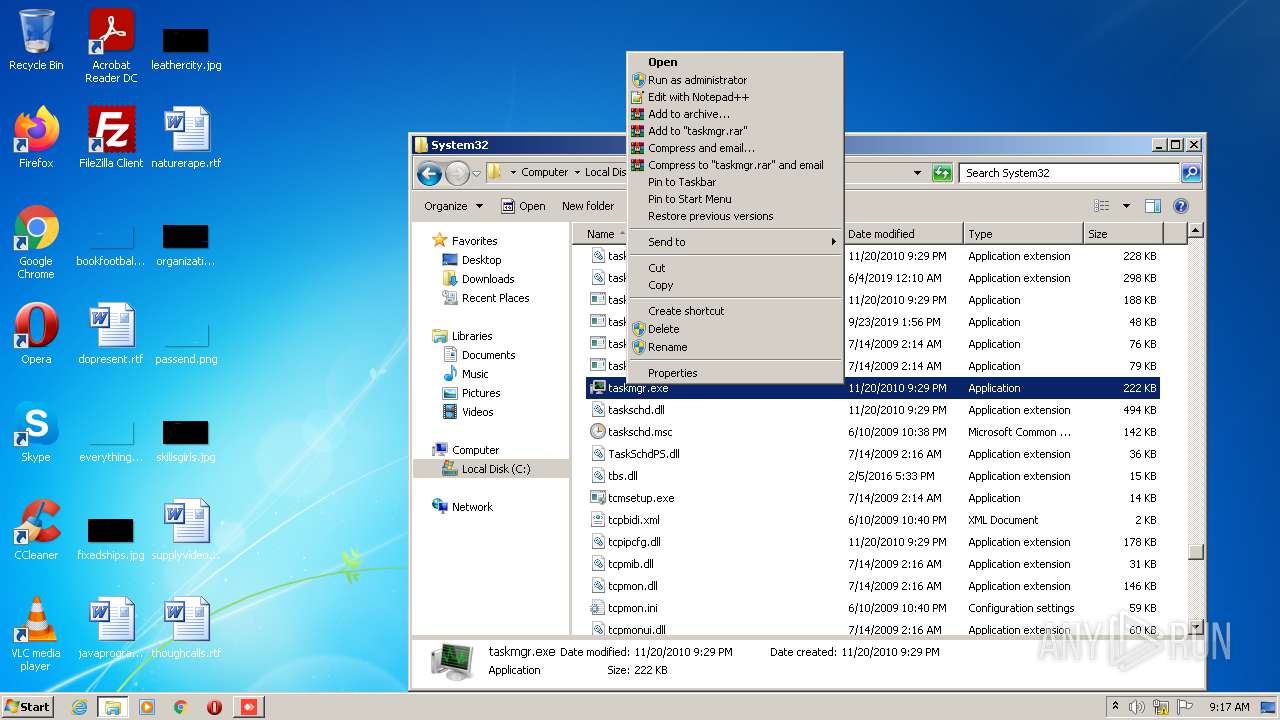1280x720 pixels.
Task: Choose Open in context menu
Action: pos(735,62)
